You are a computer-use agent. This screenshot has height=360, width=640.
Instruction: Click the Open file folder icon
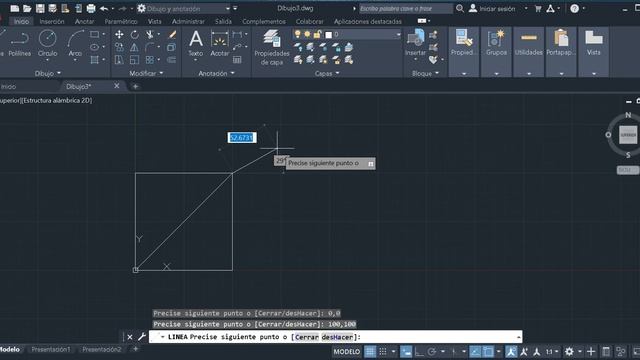click(27, 9)
